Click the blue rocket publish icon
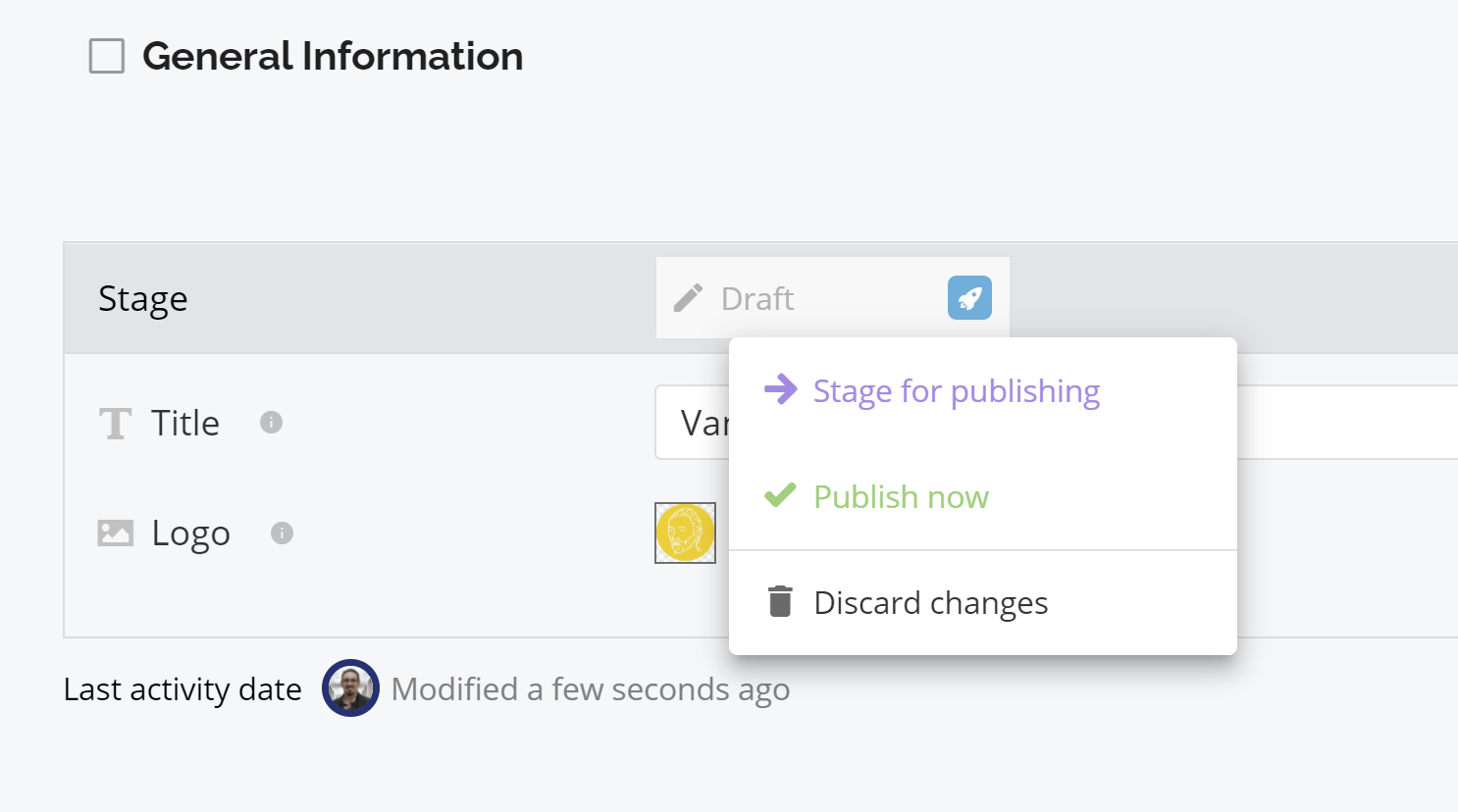The width and height of the screenshot is (1458, 812). tap(969, 298)
